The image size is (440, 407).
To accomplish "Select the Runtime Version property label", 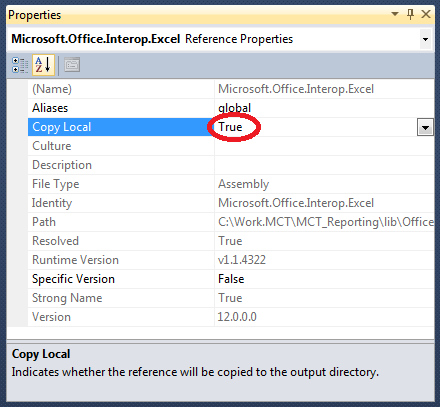I will [x=75, y=260].
